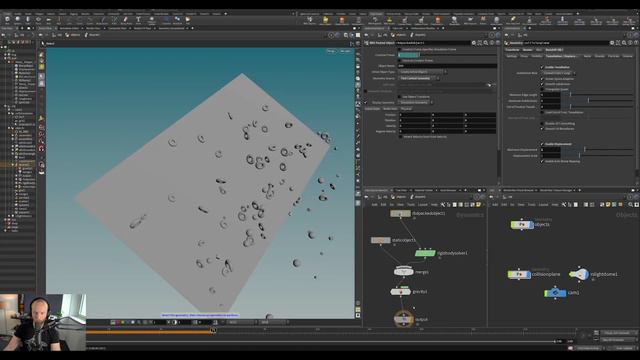Toggle Smooth UV Boundaries checkbox
The width and height of the screenshot is (640, 360).
tap(542, 129)
